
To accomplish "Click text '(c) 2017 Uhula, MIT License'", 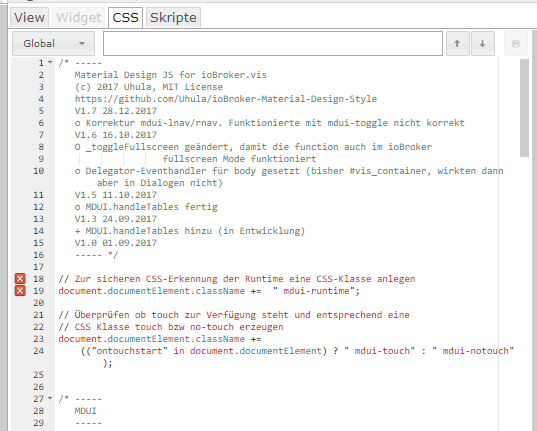I will point(149,87).
